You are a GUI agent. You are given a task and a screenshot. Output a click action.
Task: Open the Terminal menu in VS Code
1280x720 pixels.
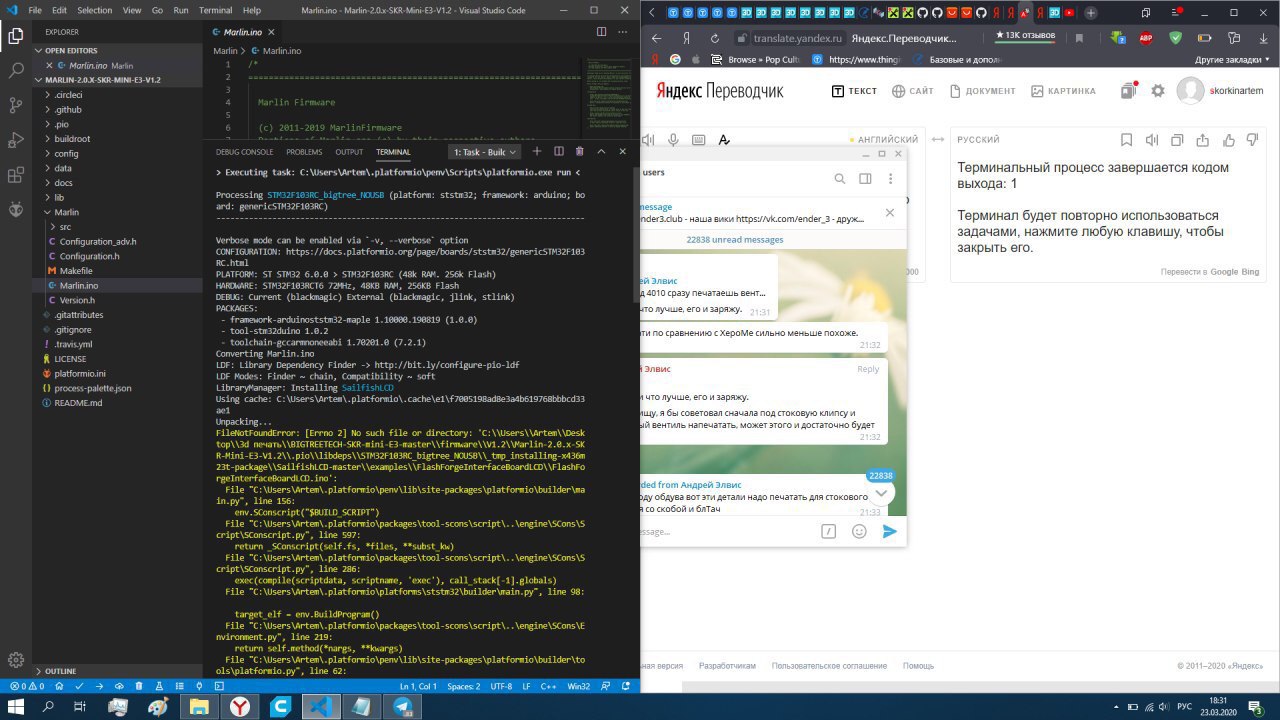click(215, 10)
